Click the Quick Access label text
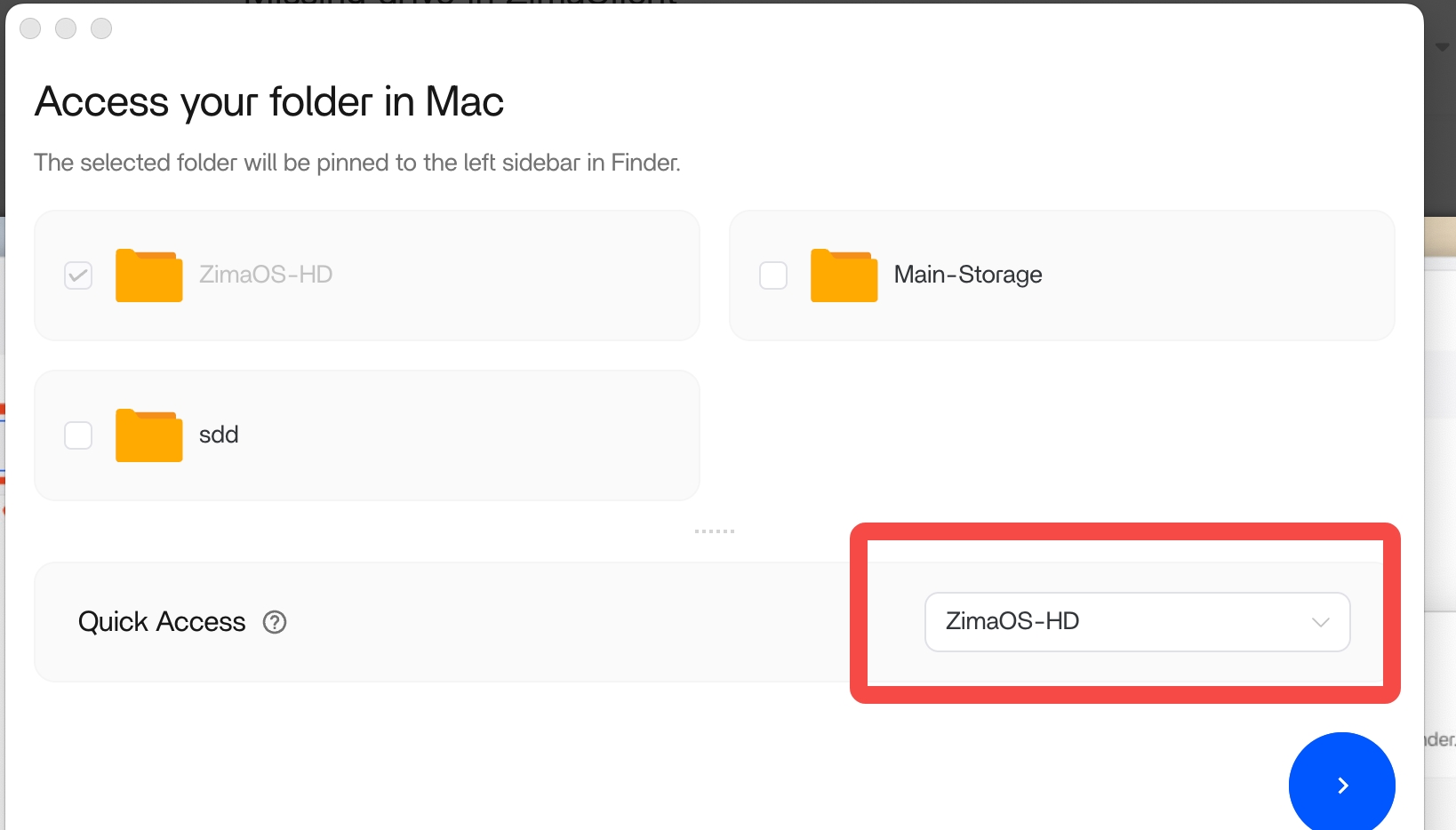 point(162,622)
